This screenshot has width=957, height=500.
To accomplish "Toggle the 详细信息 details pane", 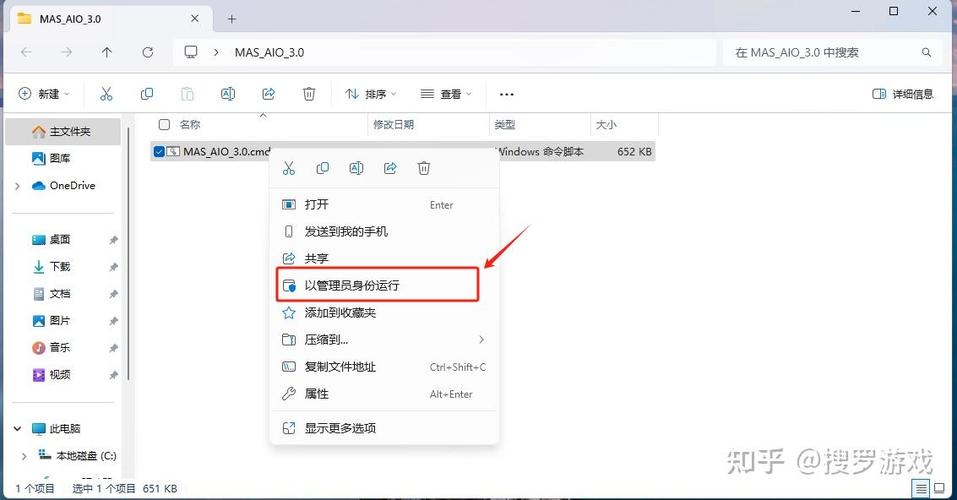I will 903,94.
